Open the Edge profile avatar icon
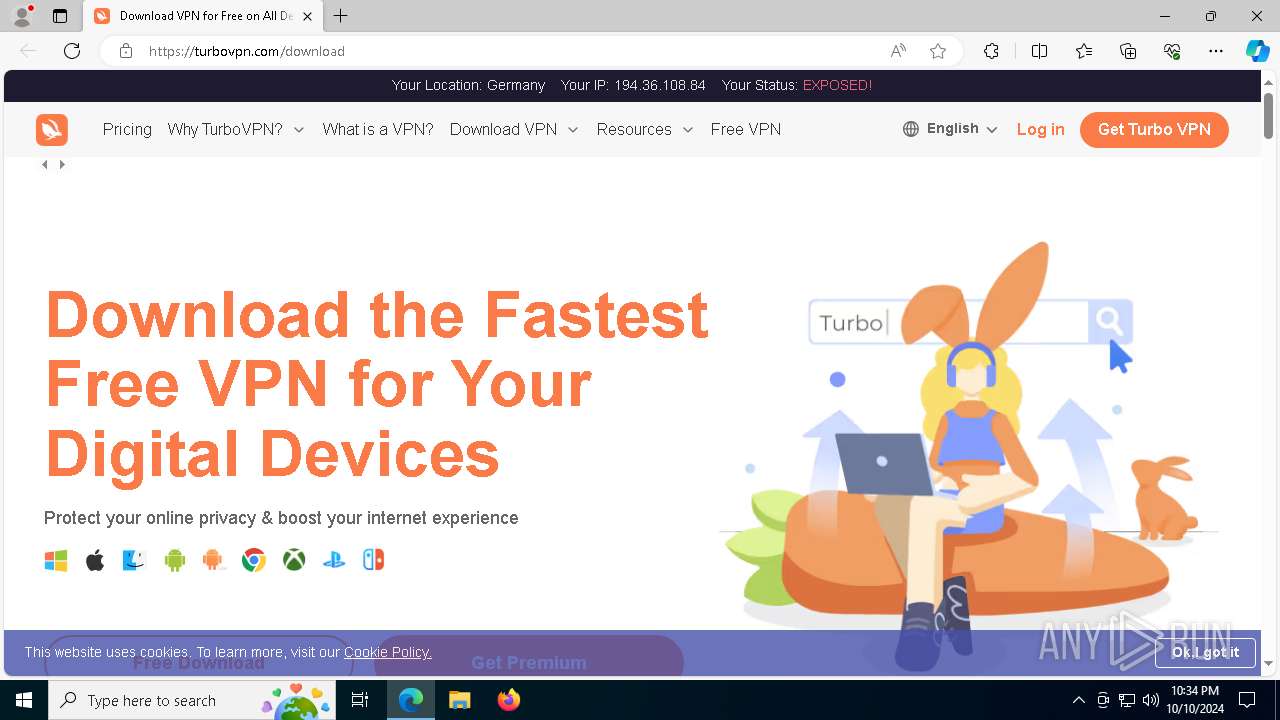This screenshot has height=720, width=1280. point(22,16)
